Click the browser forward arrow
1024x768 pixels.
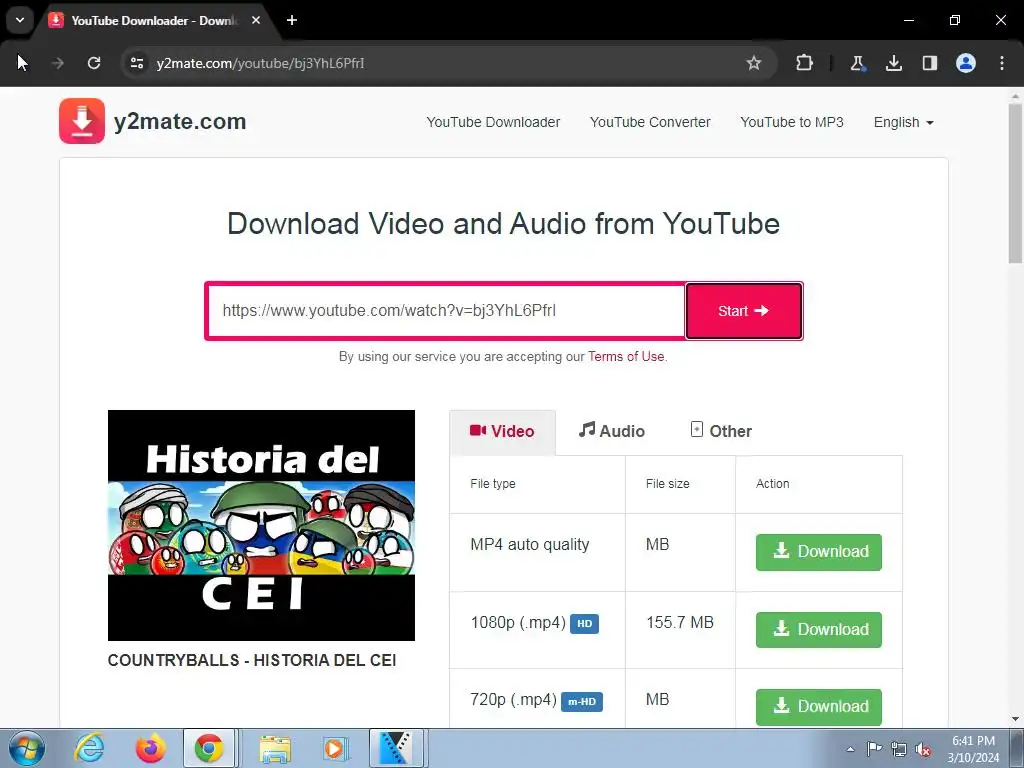click(x=58, y=63)
